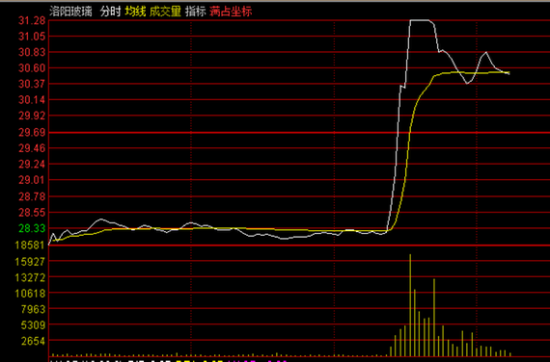Click the yellow average line plateau near 30.60

[x=470, y=73]
